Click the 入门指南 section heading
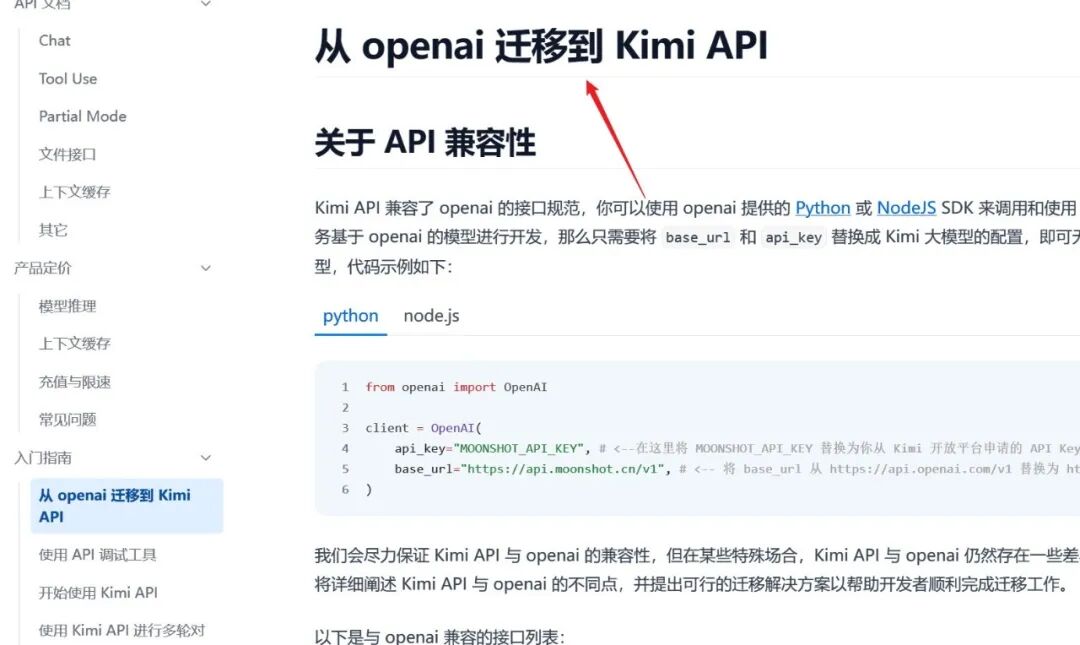Image resolution: width=1080 pixels, height=645 pixels. 43,458
